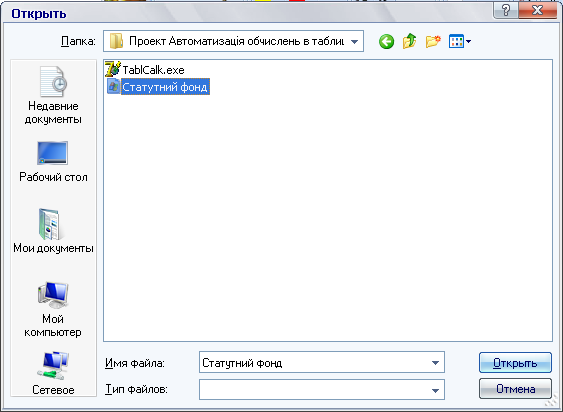The image size is (563, 412).
Task: Click the help question mark button
Action: click(x=506, y=10)
